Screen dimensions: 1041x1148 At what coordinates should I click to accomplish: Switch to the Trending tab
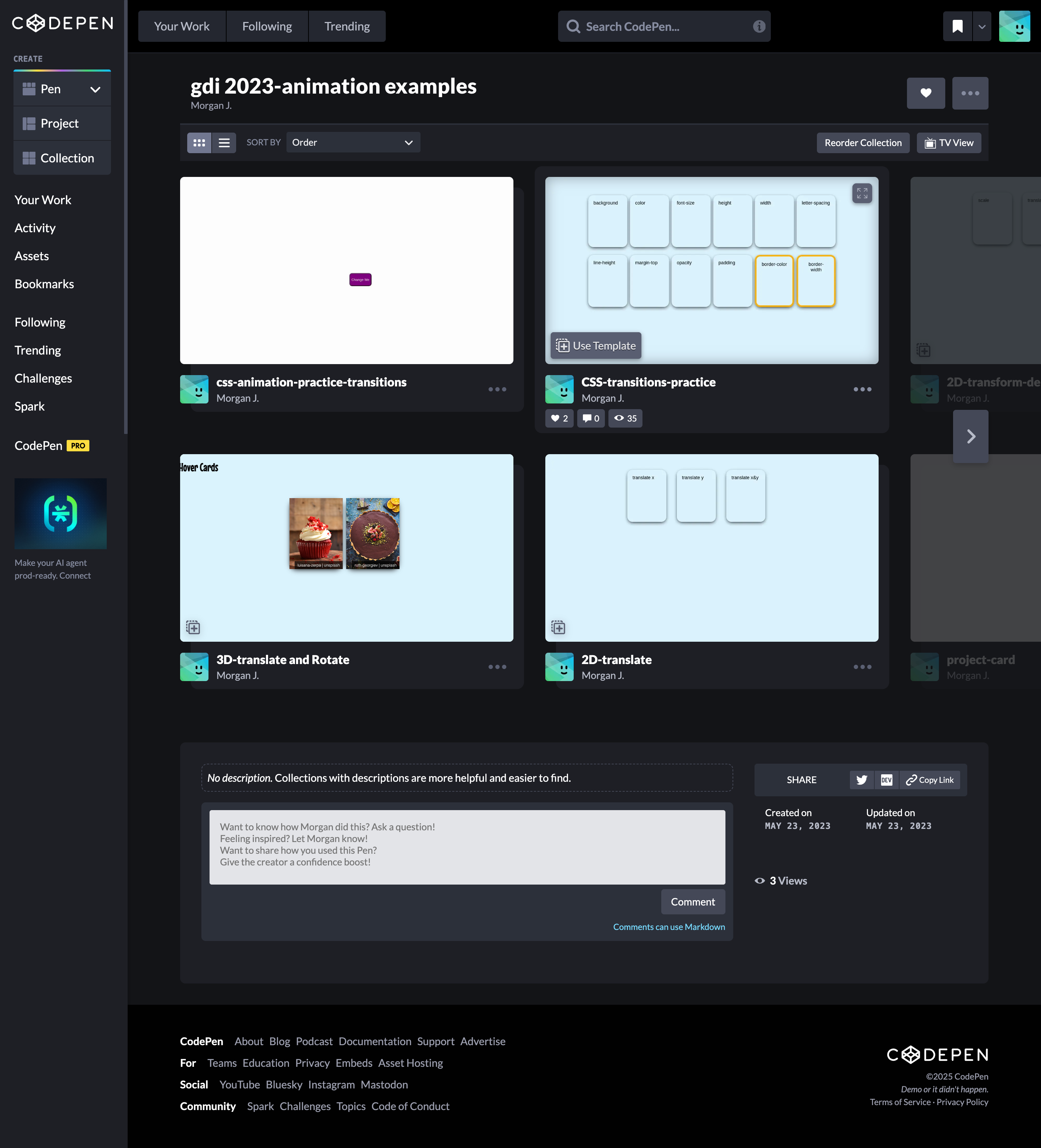(347, 26)
